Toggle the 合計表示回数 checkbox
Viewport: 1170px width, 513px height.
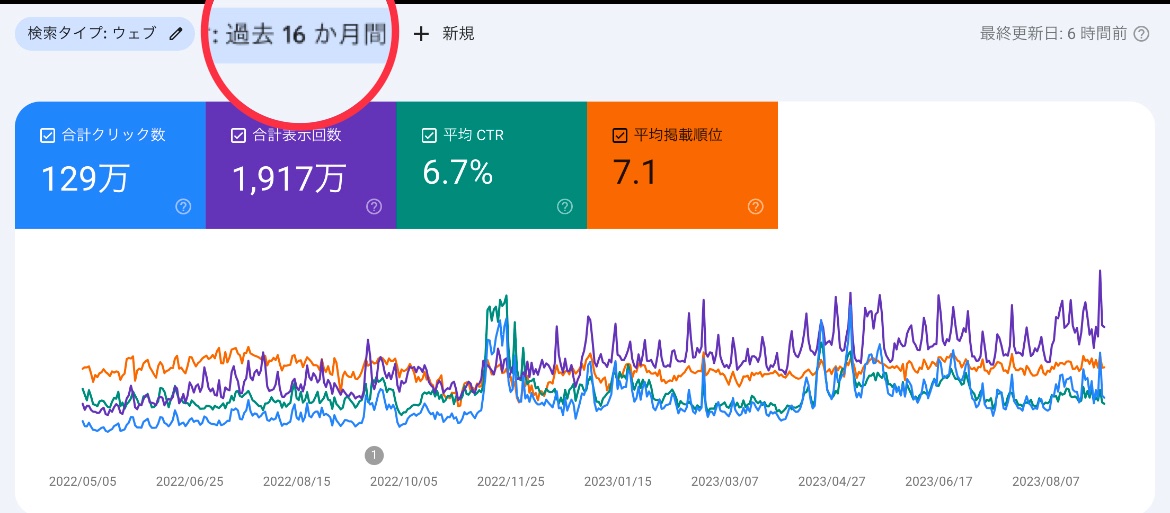coord(239,136)
